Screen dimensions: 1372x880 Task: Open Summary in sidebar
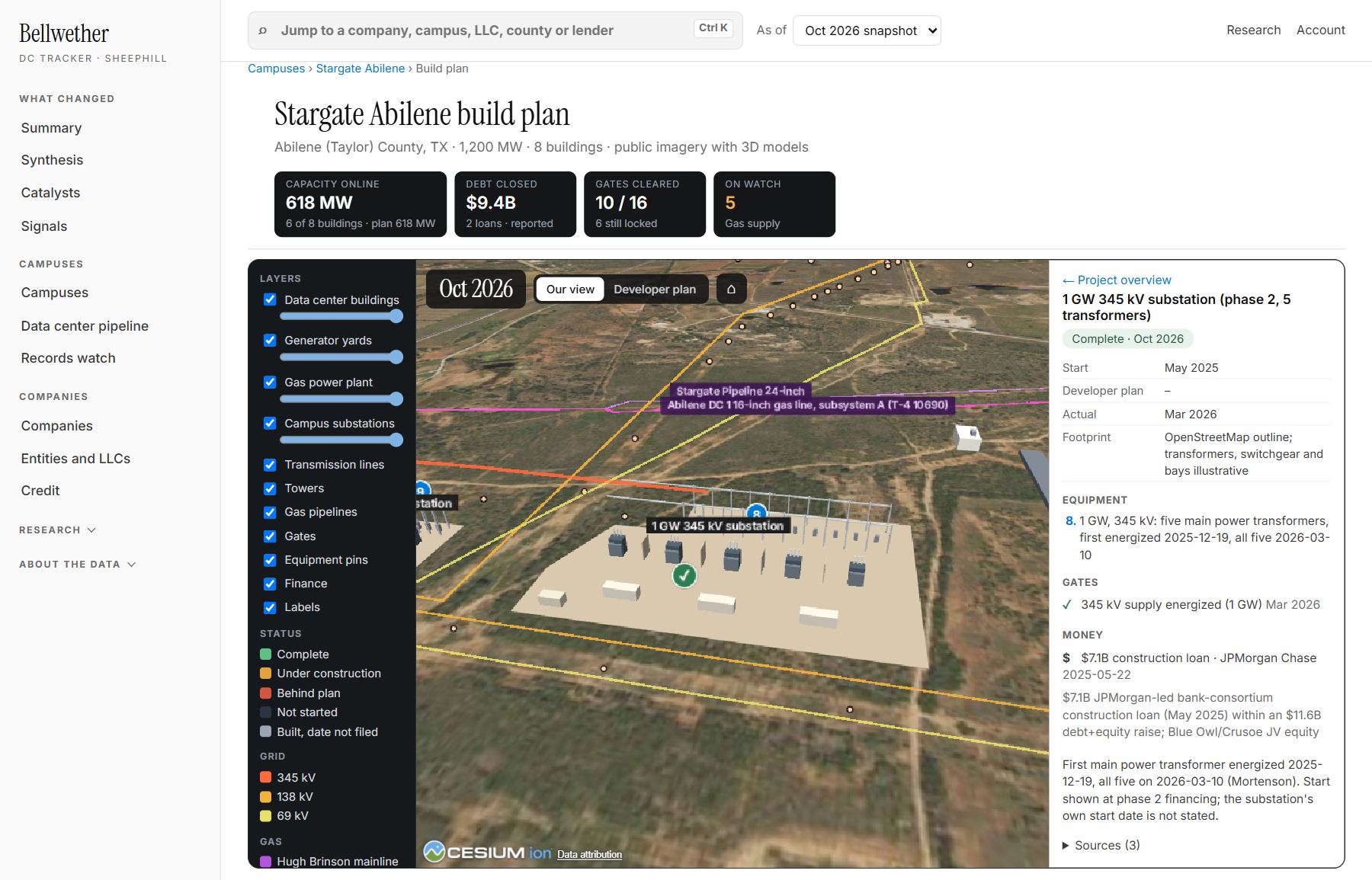tap(51, 128)
